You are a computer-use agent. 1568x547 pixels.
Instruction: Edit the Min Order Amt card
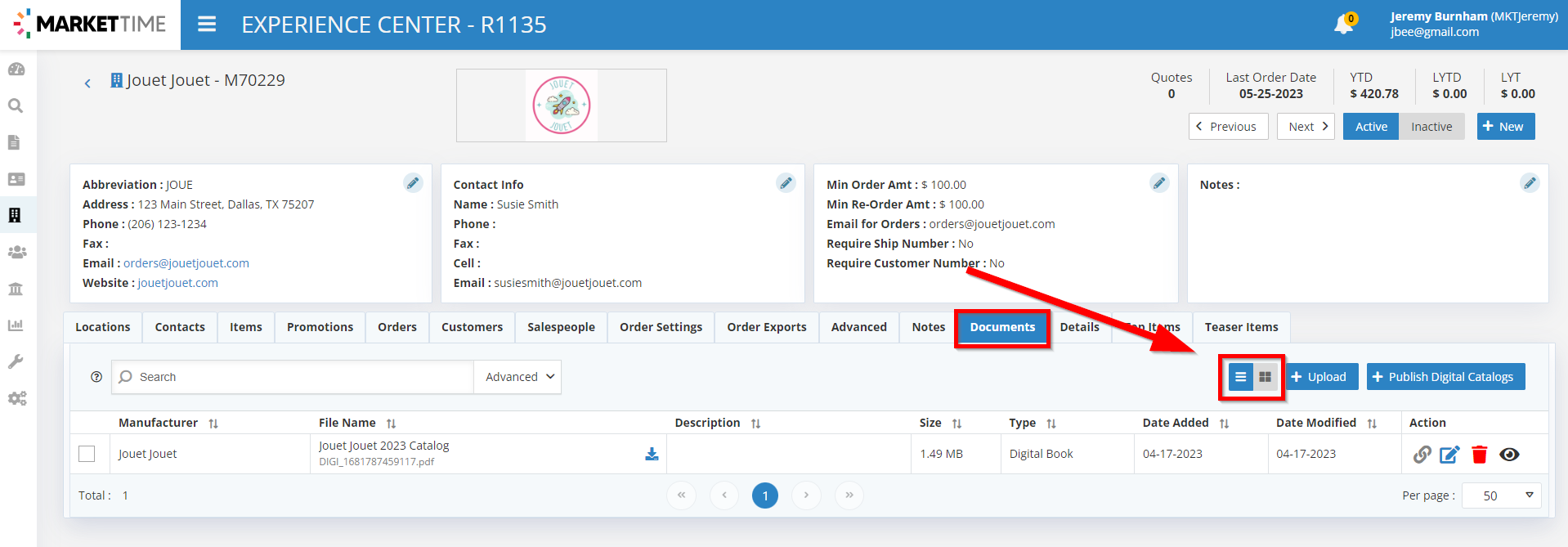pos(1159,183)
